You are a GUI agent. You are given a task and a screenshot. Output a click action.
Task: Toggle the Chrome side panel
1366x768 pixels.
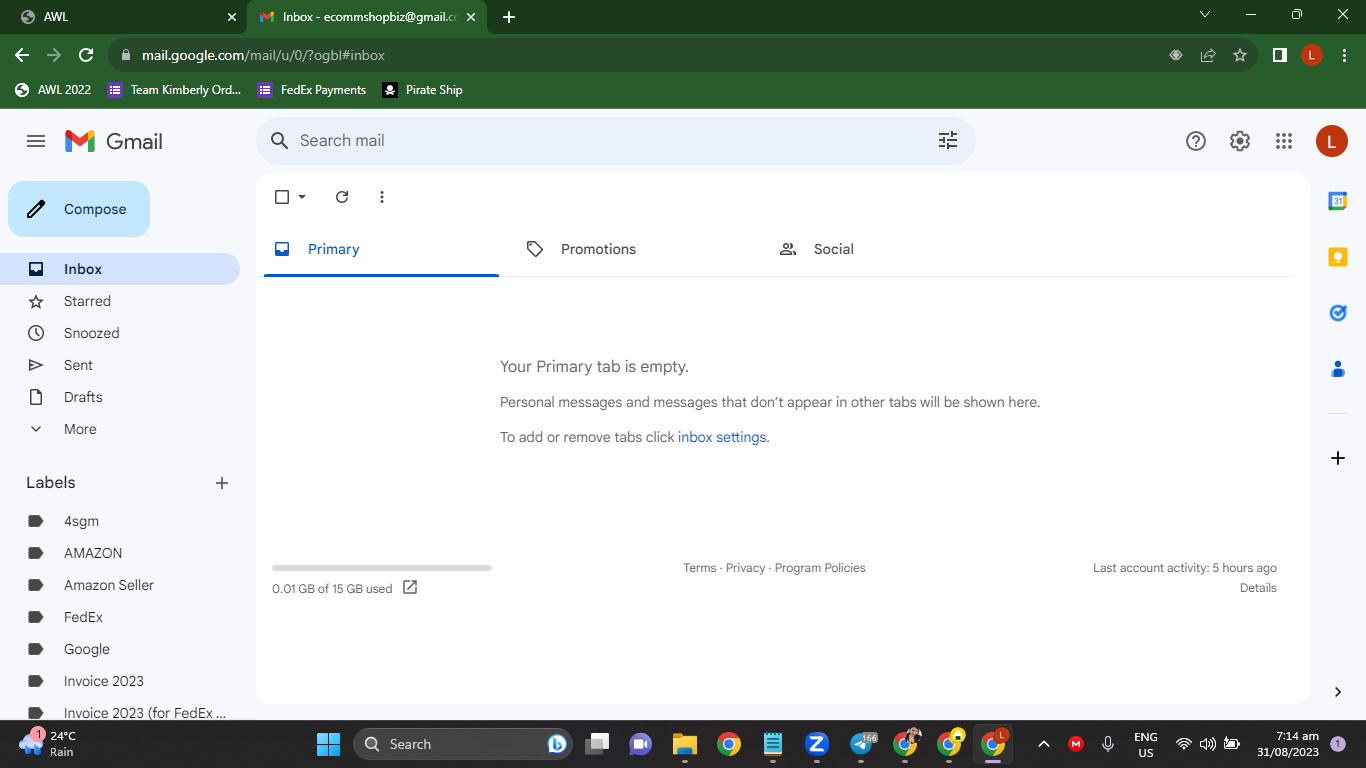point(1279,55)
